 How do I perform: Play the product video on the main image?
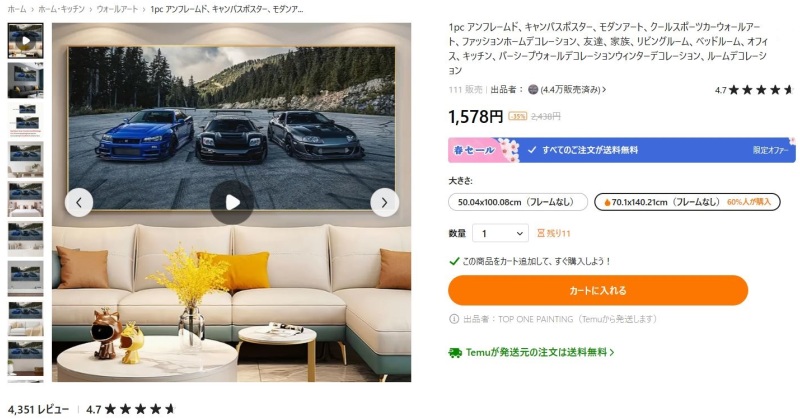tap(232, 202)
